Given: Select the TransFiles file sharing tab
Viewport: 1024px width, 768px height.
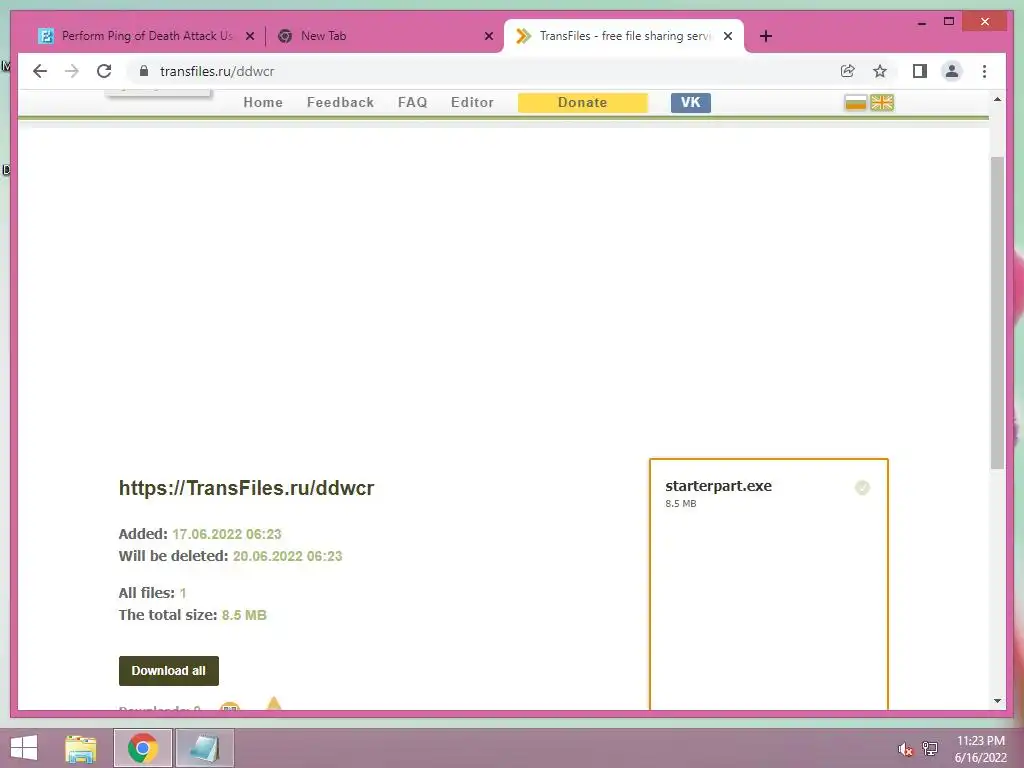Looking at the screenshot, I should pyautogui.click(x=624, y=36).
